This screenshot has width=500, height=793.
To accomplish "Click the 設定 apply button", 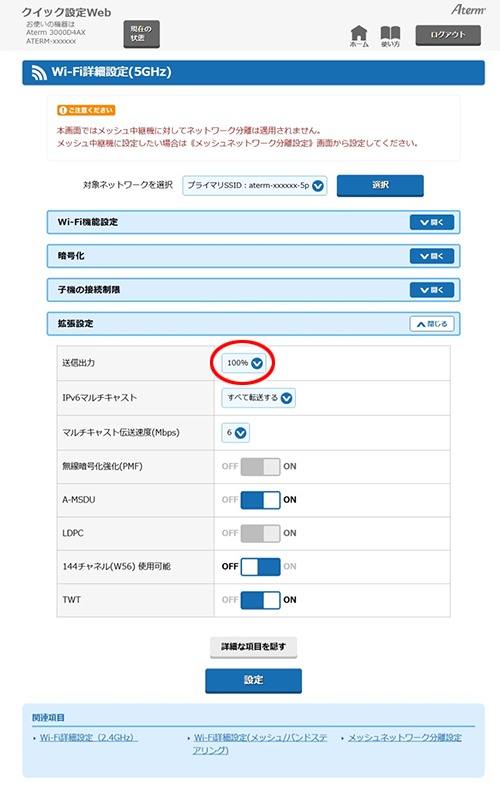I will [253, 680].
